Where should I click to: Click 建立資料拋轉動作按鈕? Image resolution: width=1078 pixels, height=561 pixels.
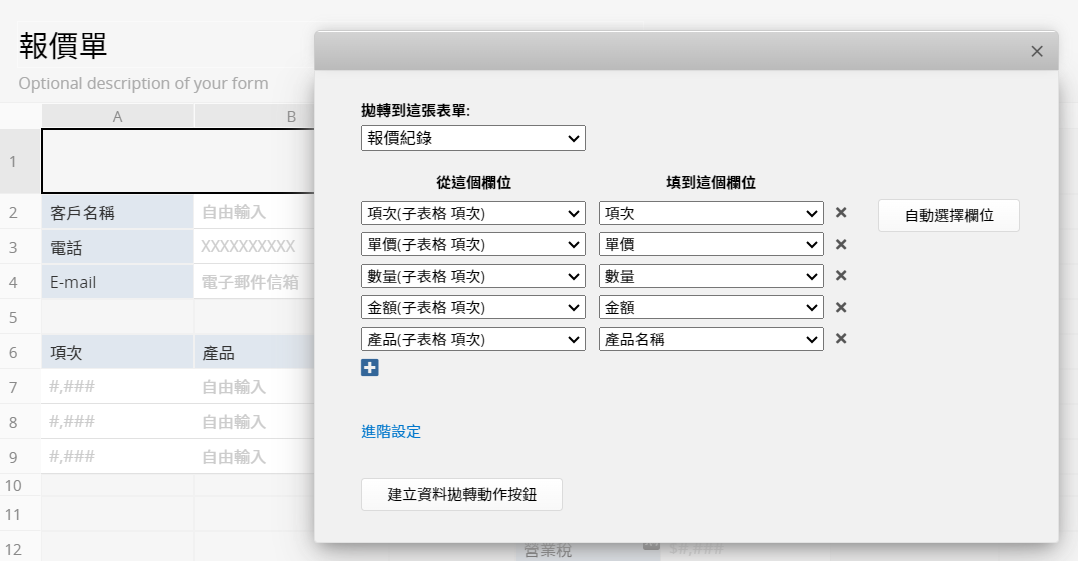(x=461, y=494)
